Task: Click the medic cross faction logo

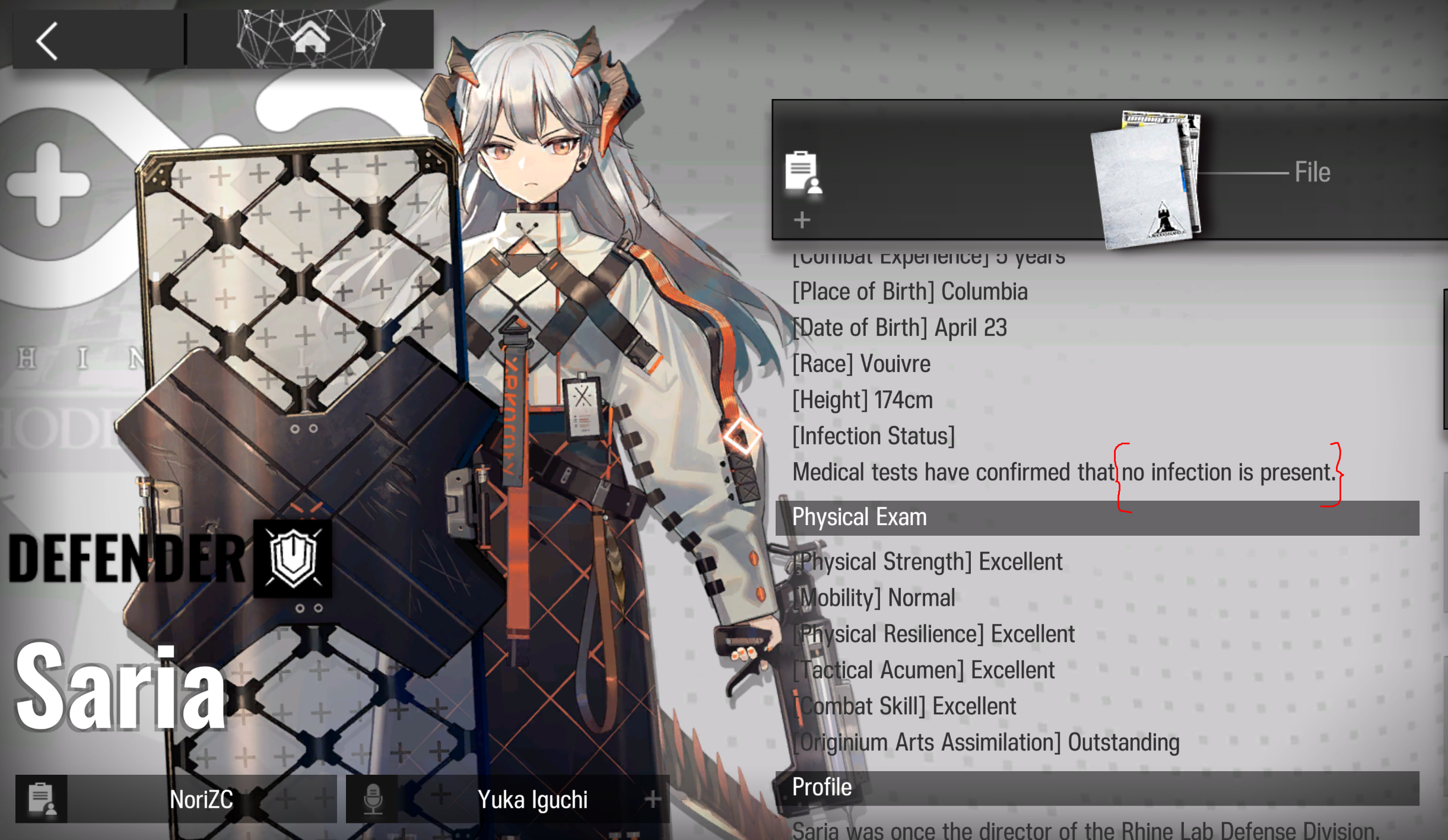Action: click(x=49, y=184)
